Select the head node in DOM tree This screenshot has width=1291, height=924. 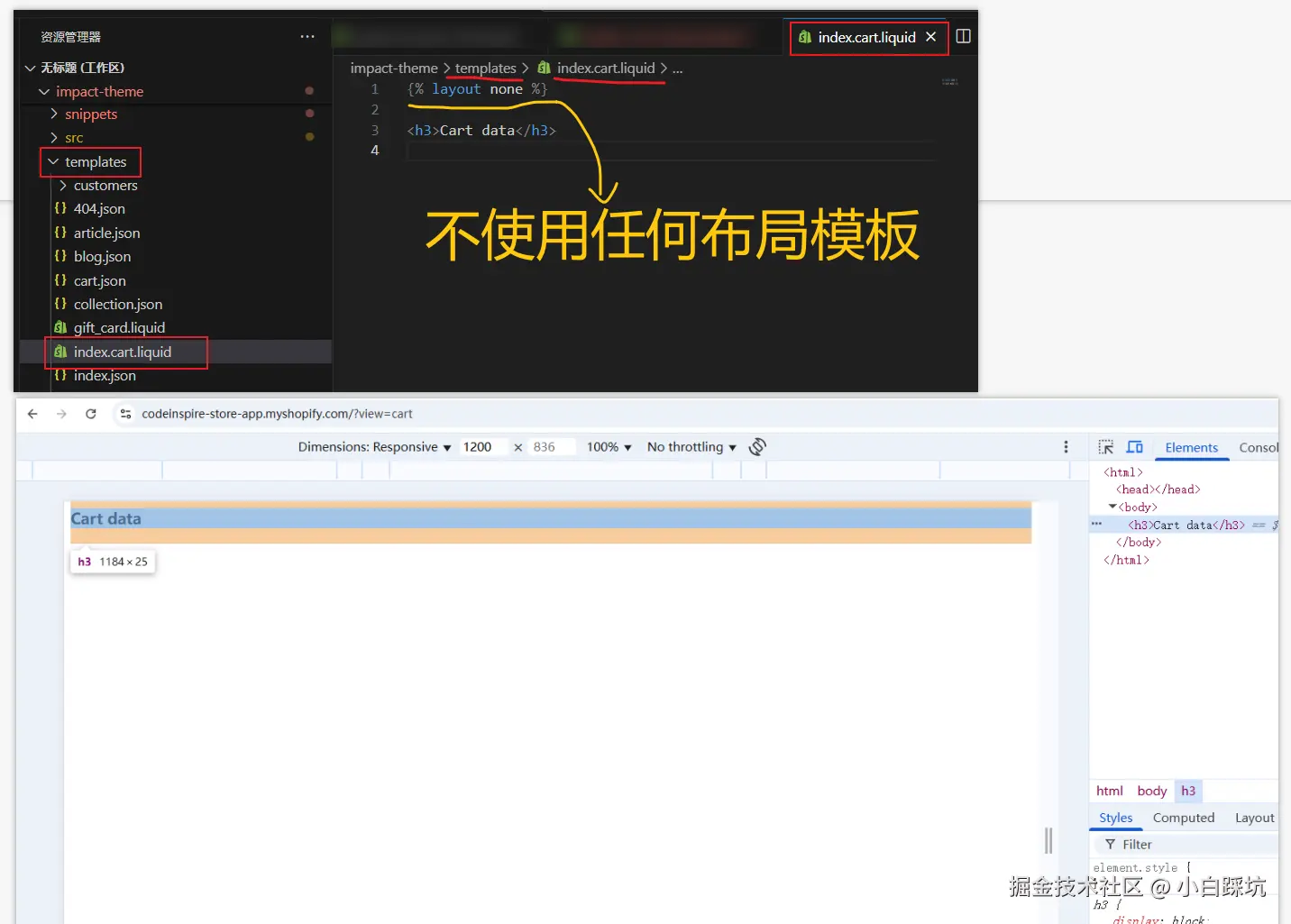coord(1158,489)
